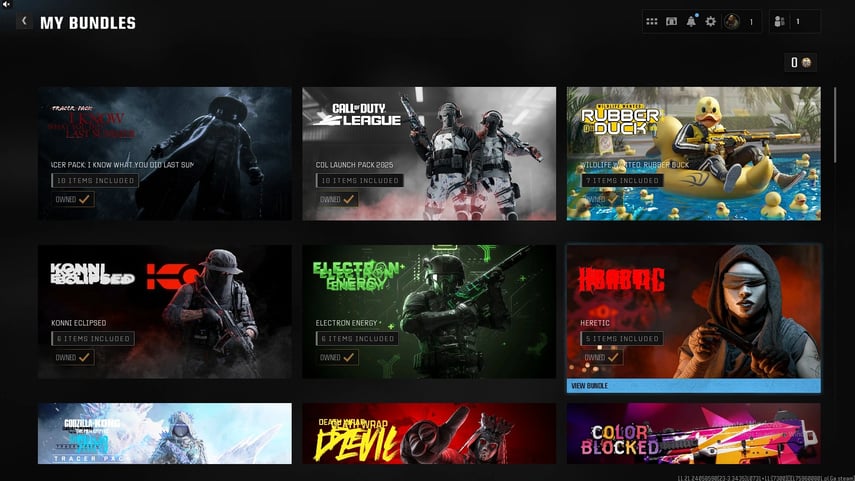Select the Konni Eclipsed bundle
This screenshot has width=855, height=481.
[x=165, y=312]
